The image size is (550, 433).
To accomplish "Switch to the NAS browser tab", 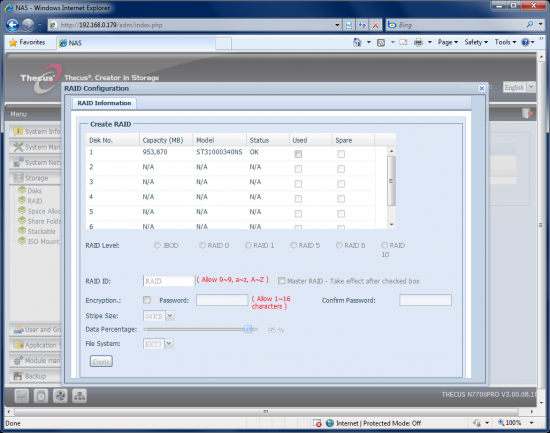I will coord(136,43).
